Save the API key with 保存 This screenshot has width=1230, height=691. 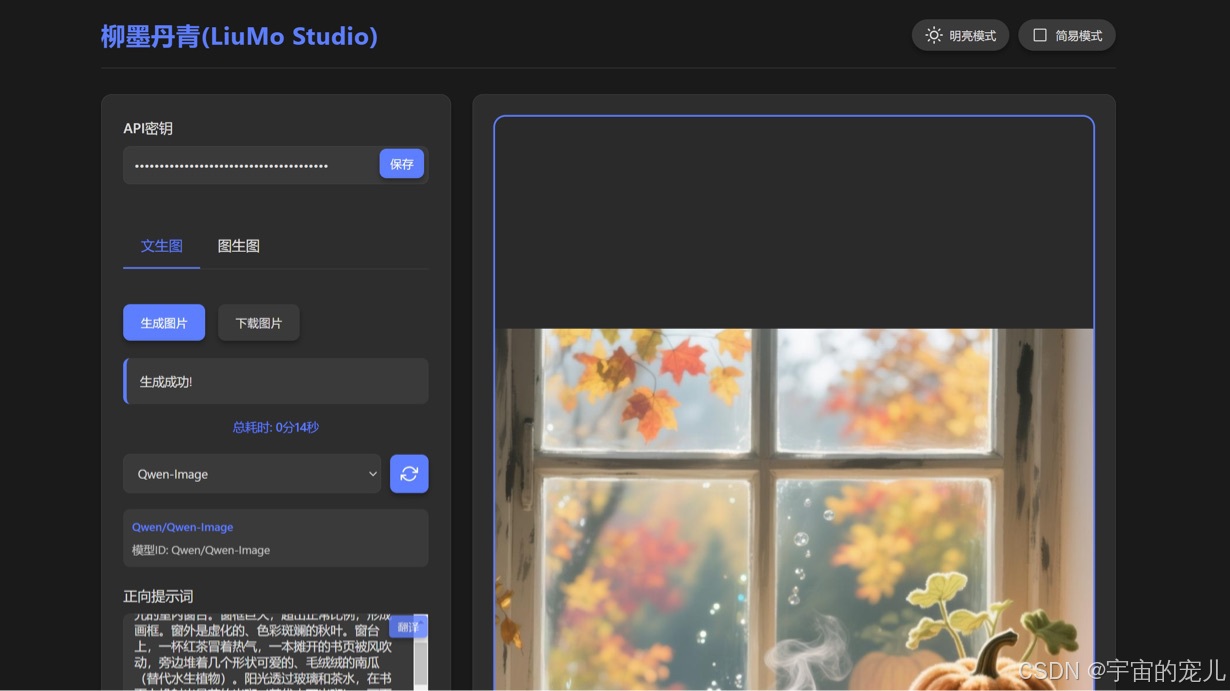pos(402,164)
